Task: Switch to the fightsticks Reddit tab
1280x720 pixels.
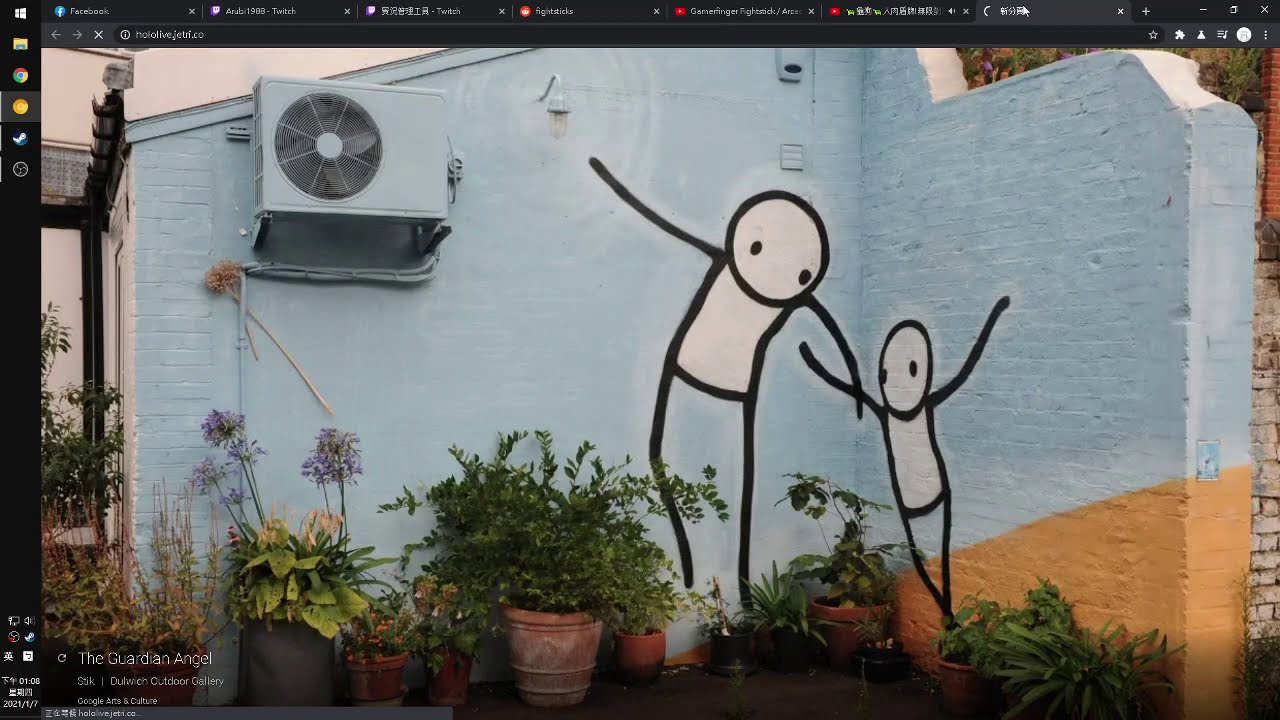Action: pyautogui.click(x=590, y=11)
